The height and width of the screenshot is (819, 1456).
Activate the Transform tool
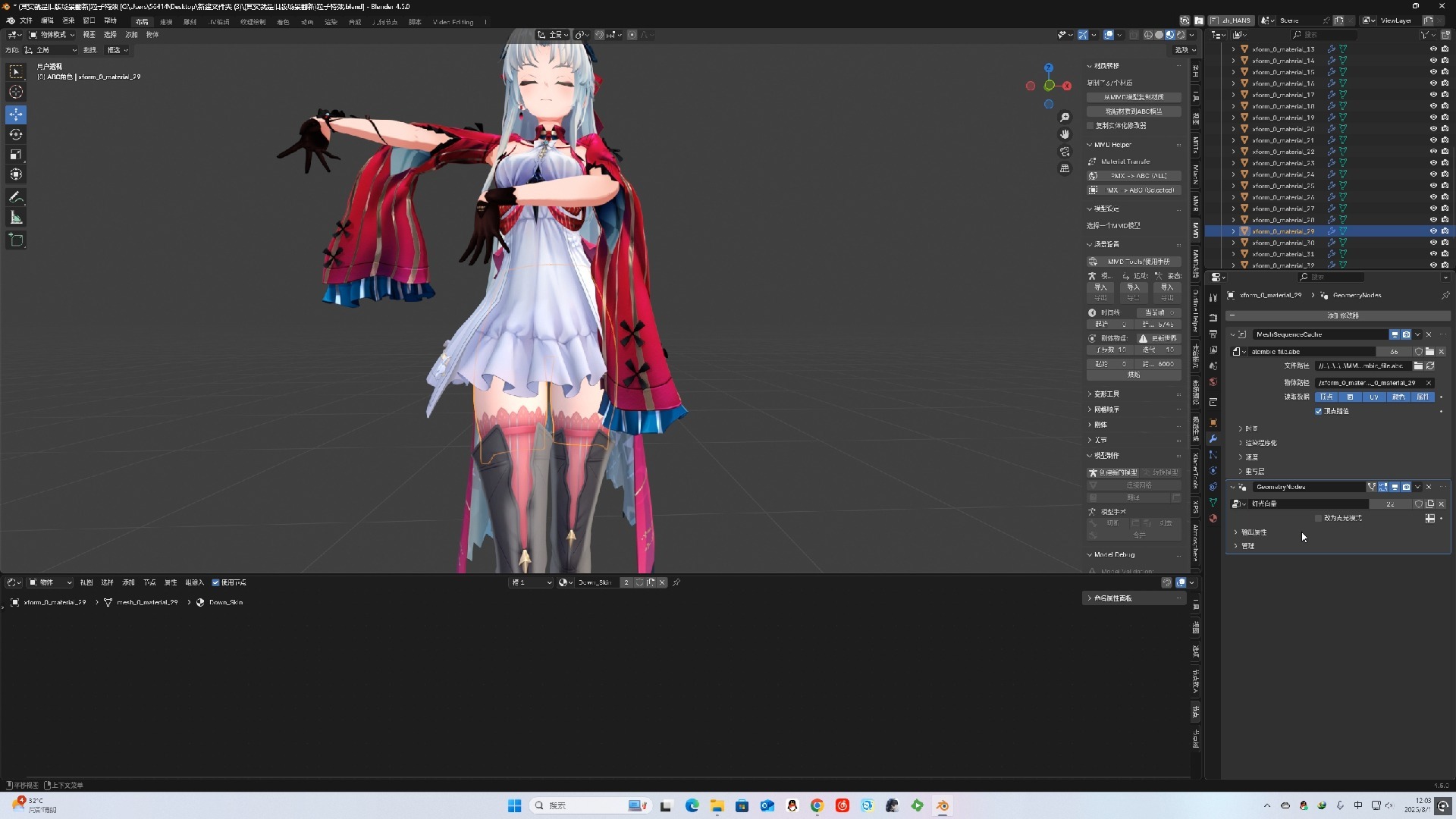[x=16, y=174]
